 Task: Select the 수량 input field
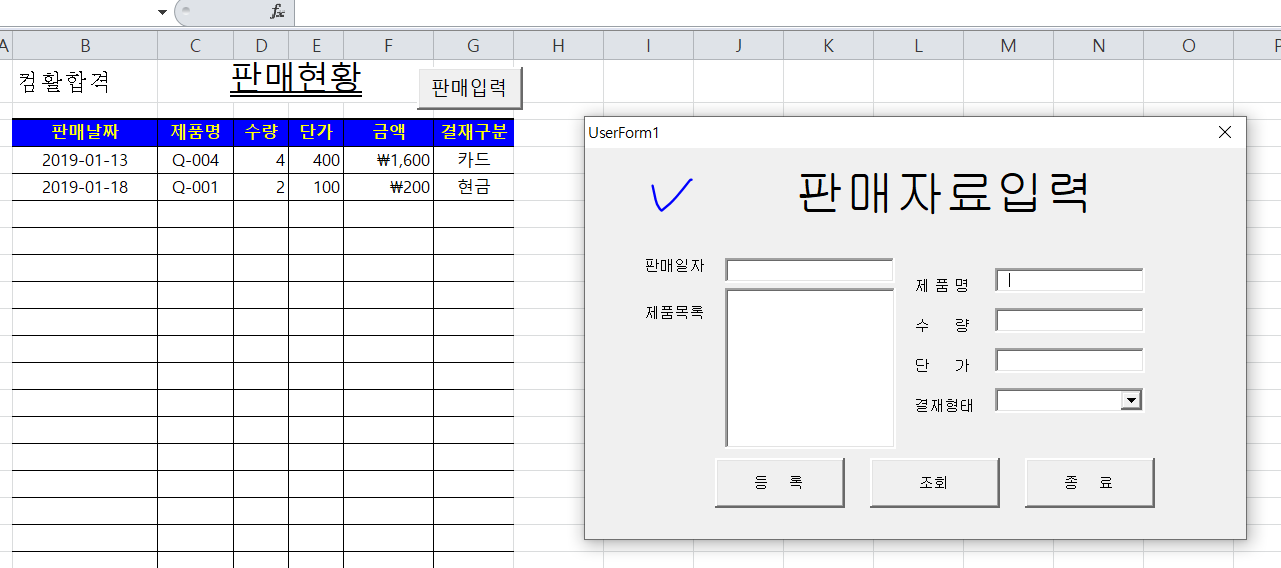(x=1069, y=321)
